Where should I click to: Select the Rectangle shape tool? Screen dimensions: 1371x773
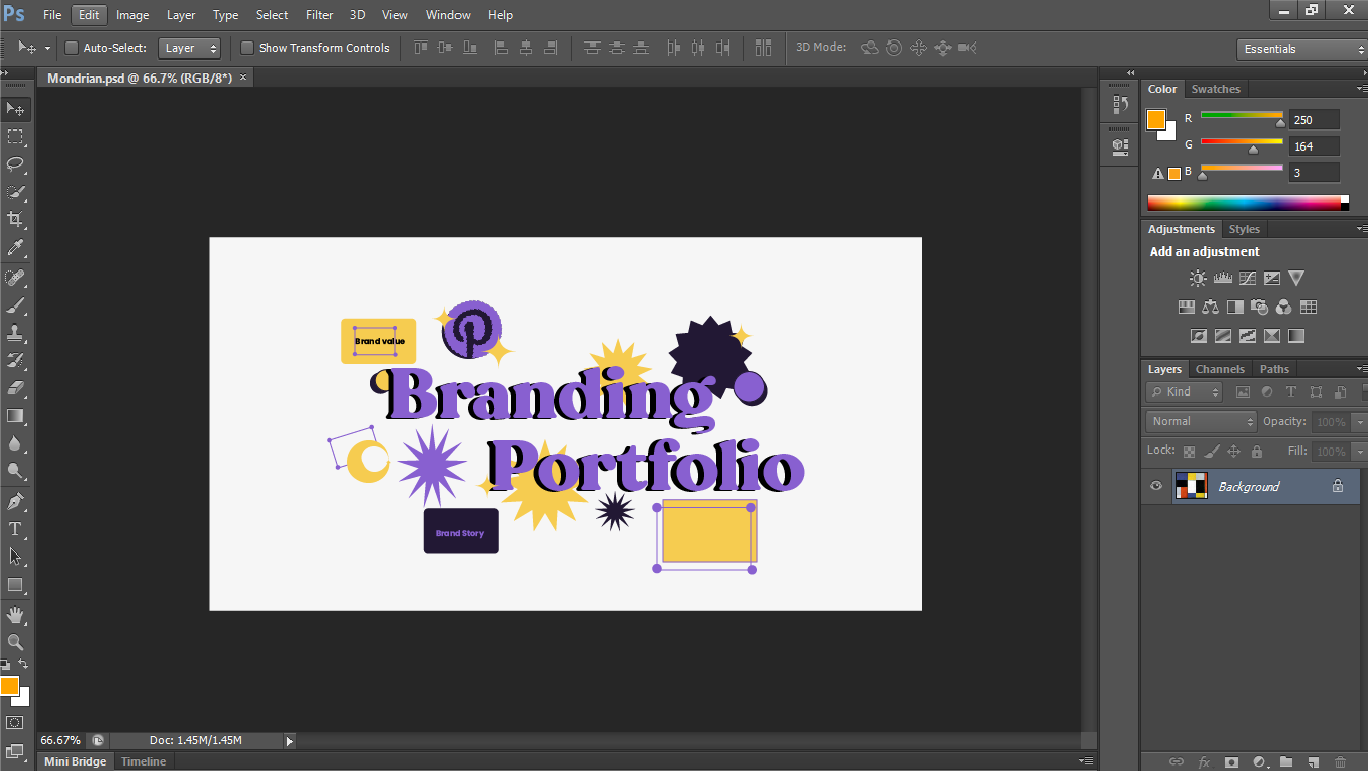(15, 585)
